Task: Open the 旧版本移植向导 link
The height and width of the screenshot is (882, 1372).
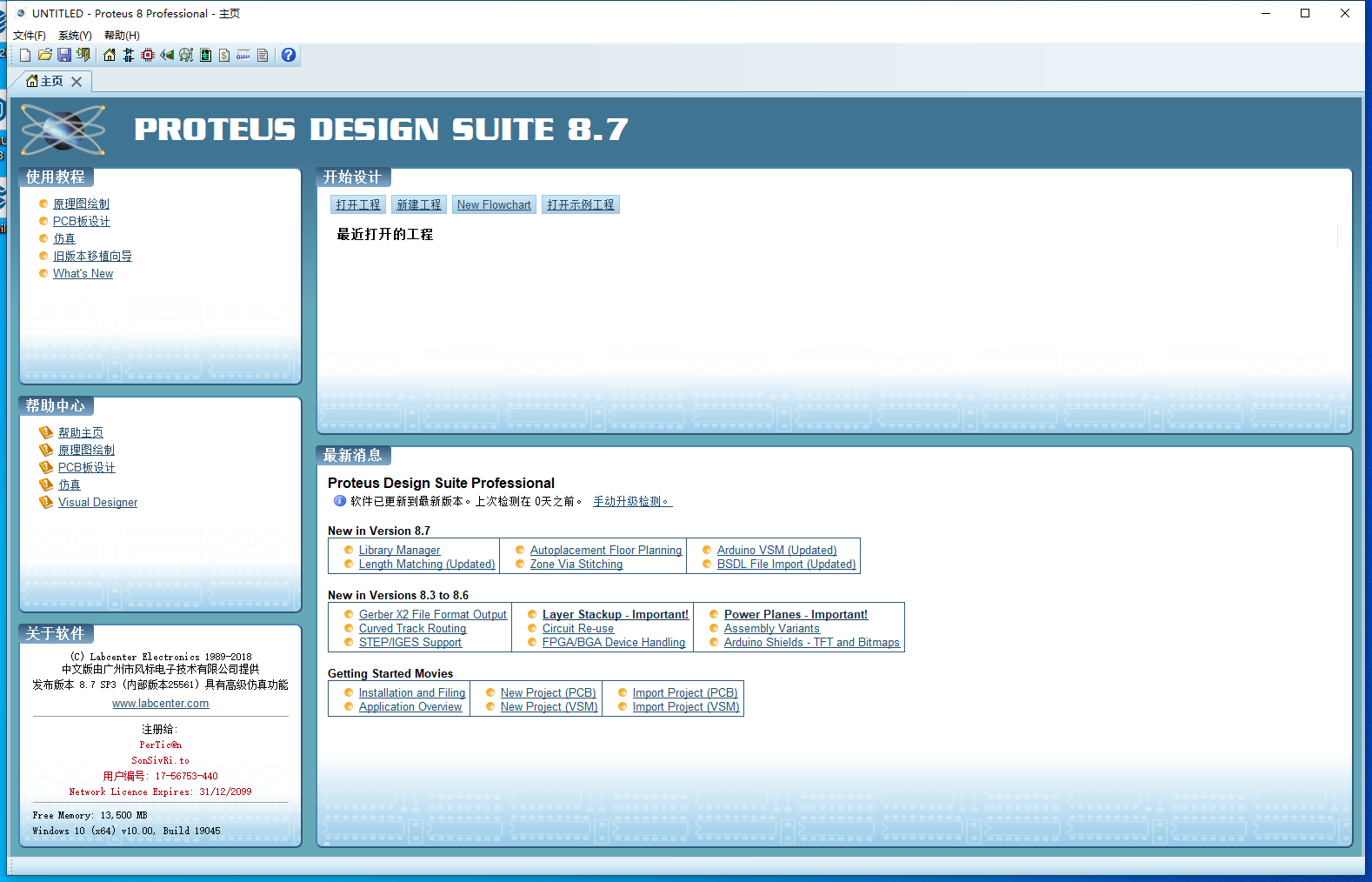Action: [x=93, y=256]
